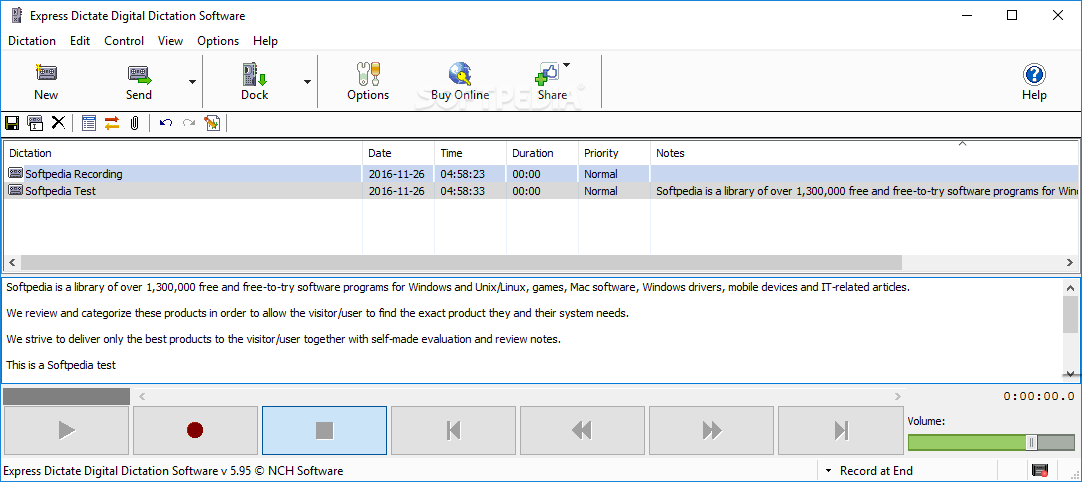Click Go to Start button
Screen dimensions: 1082x482
click(x=453, y=430)
